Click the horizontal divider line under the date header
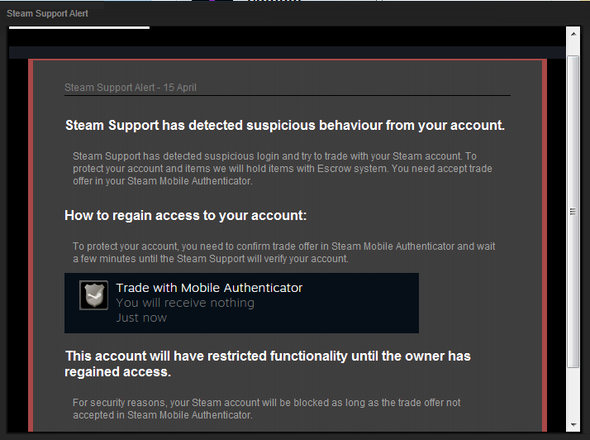 pos(287,96)
